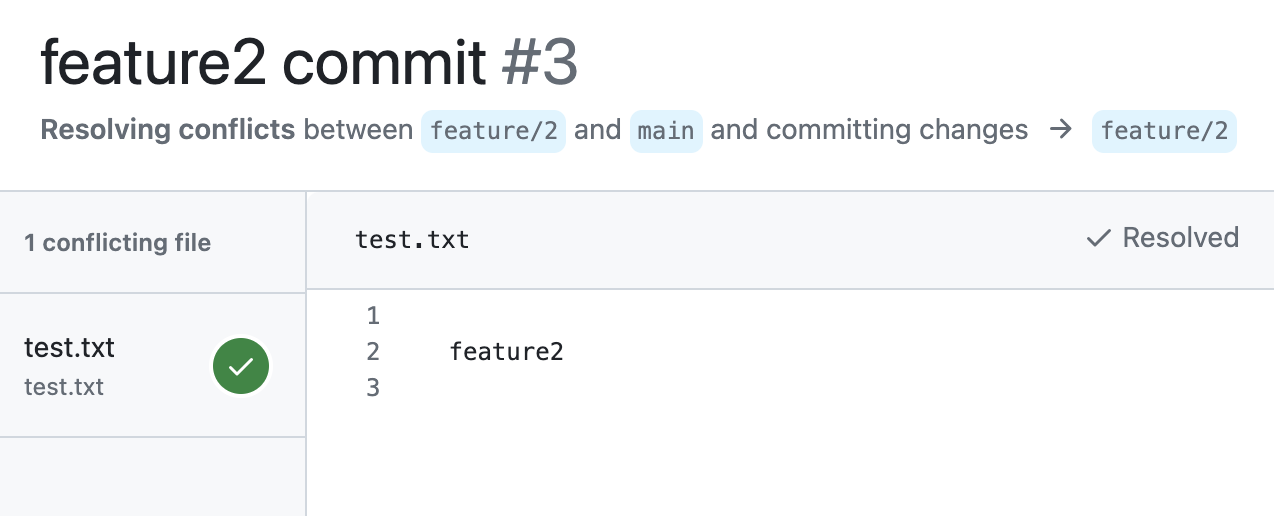Click the Resolved checkmark in file header
The image size is (1274, 516).
click(x=1099, y=239)
